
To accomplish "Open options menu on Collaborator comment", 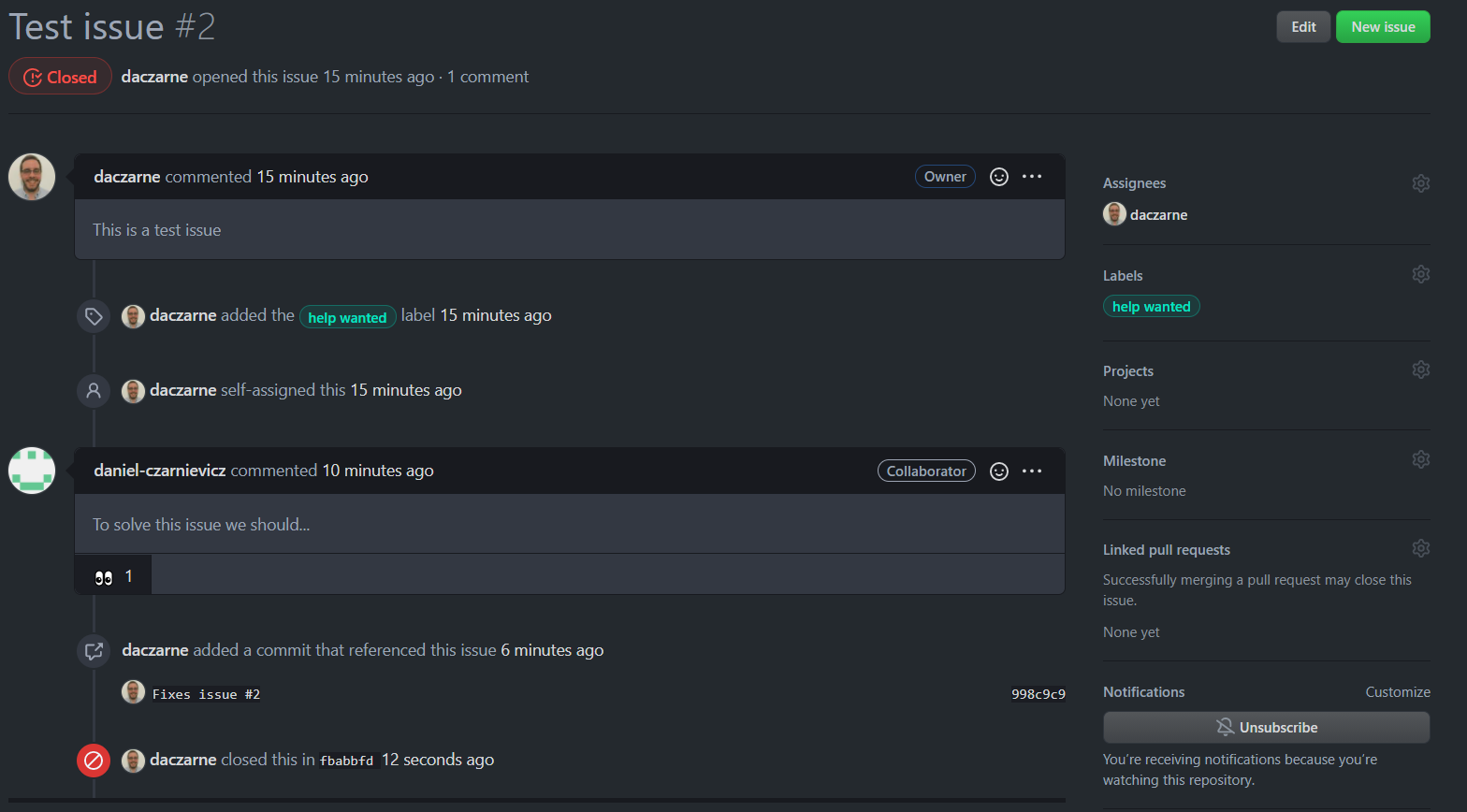I will pos(1032,471).
